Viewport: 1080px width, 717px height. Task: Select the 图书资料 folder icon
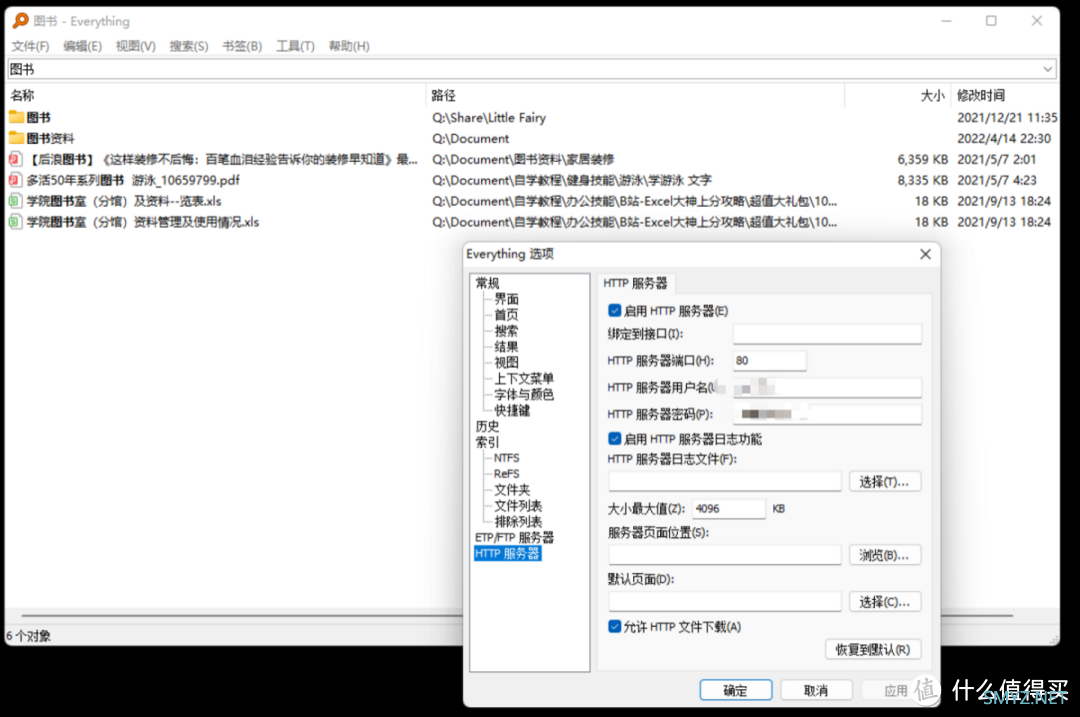point(17,138)
